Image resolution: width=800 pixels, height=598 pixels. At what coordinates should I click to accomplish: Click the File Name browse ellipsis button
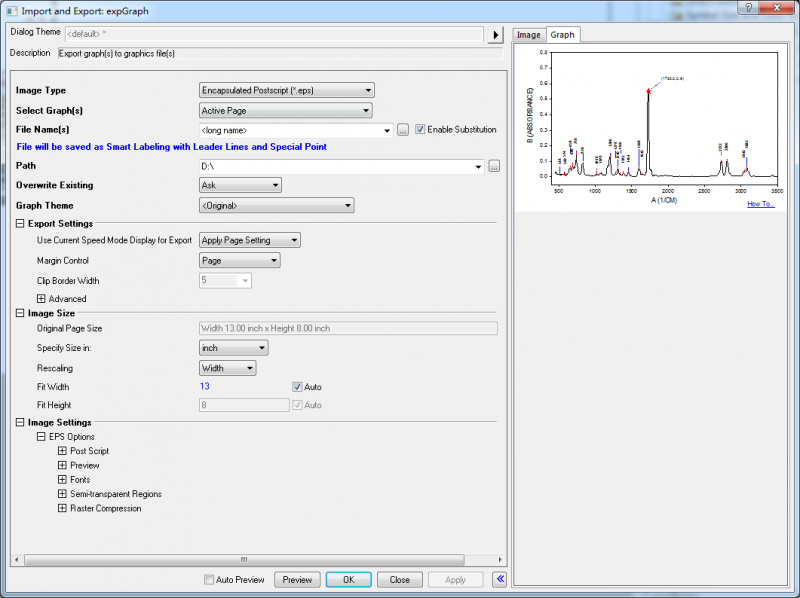pyautogui.click(x=403, y=130)
